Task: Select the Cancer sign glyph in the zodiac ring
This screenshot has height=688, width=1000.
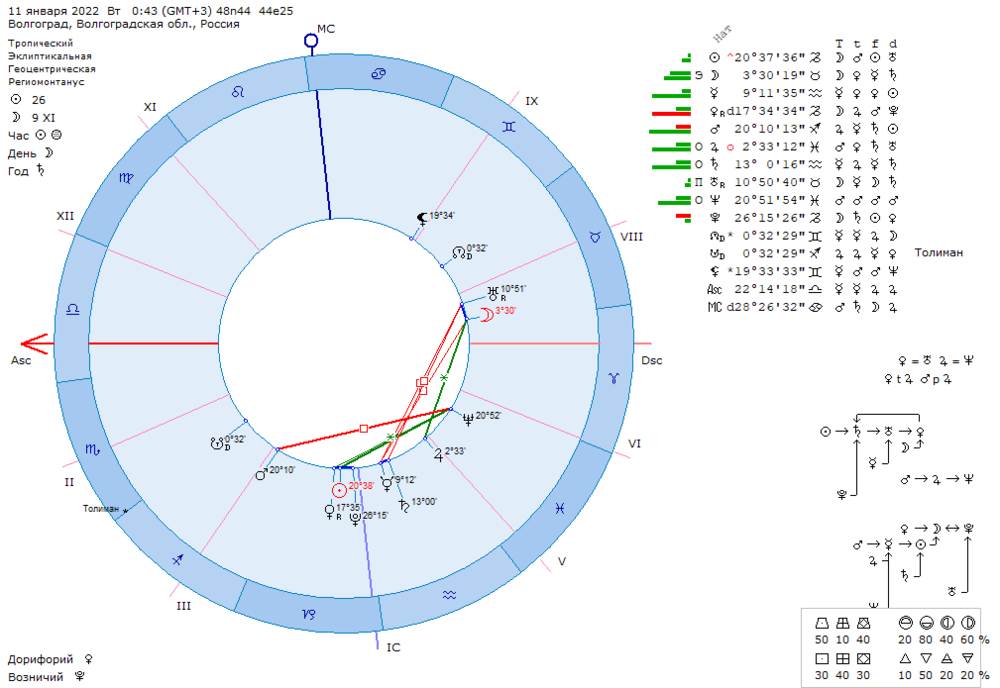Action: [378, 75]
